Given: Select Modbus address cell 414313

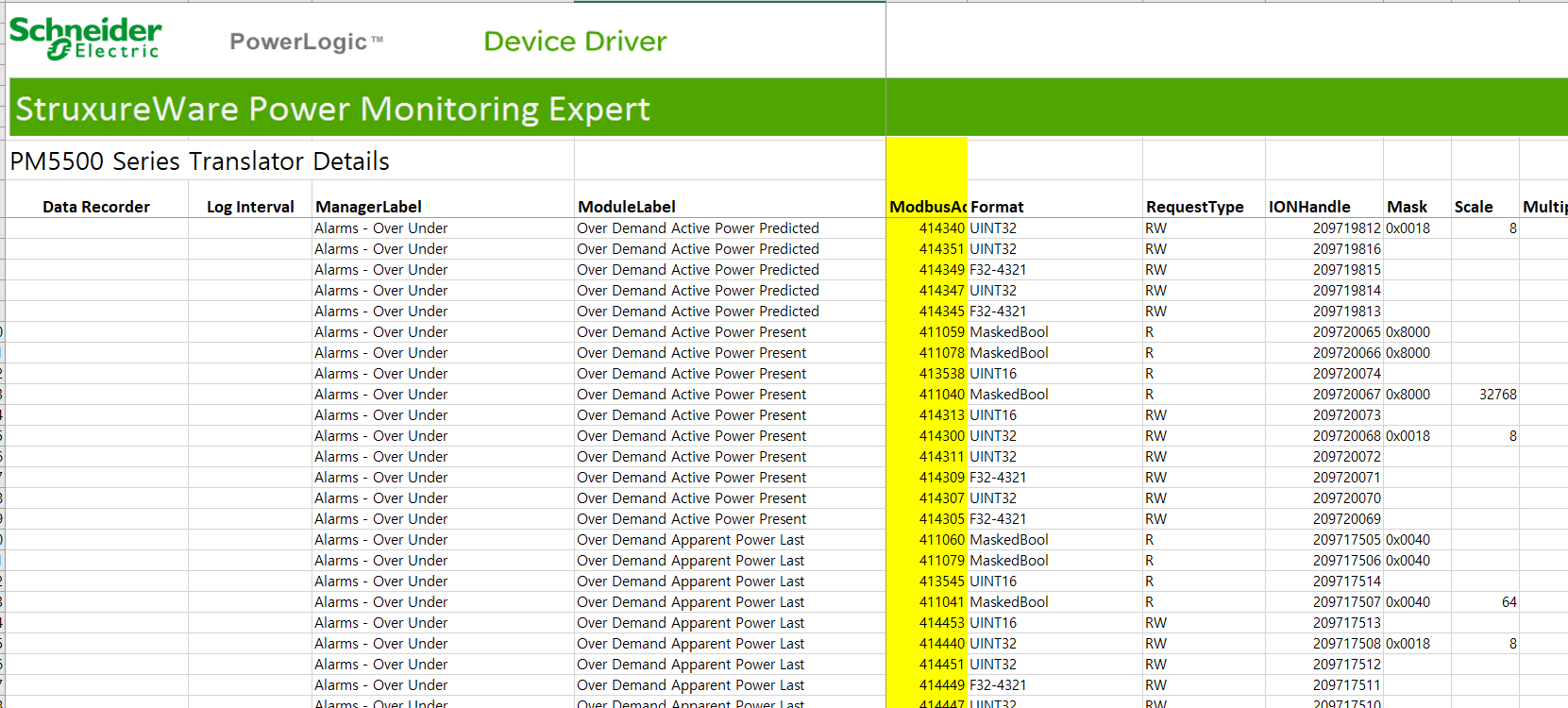Looking at the screenshot, I should click(x=927, y=415).
